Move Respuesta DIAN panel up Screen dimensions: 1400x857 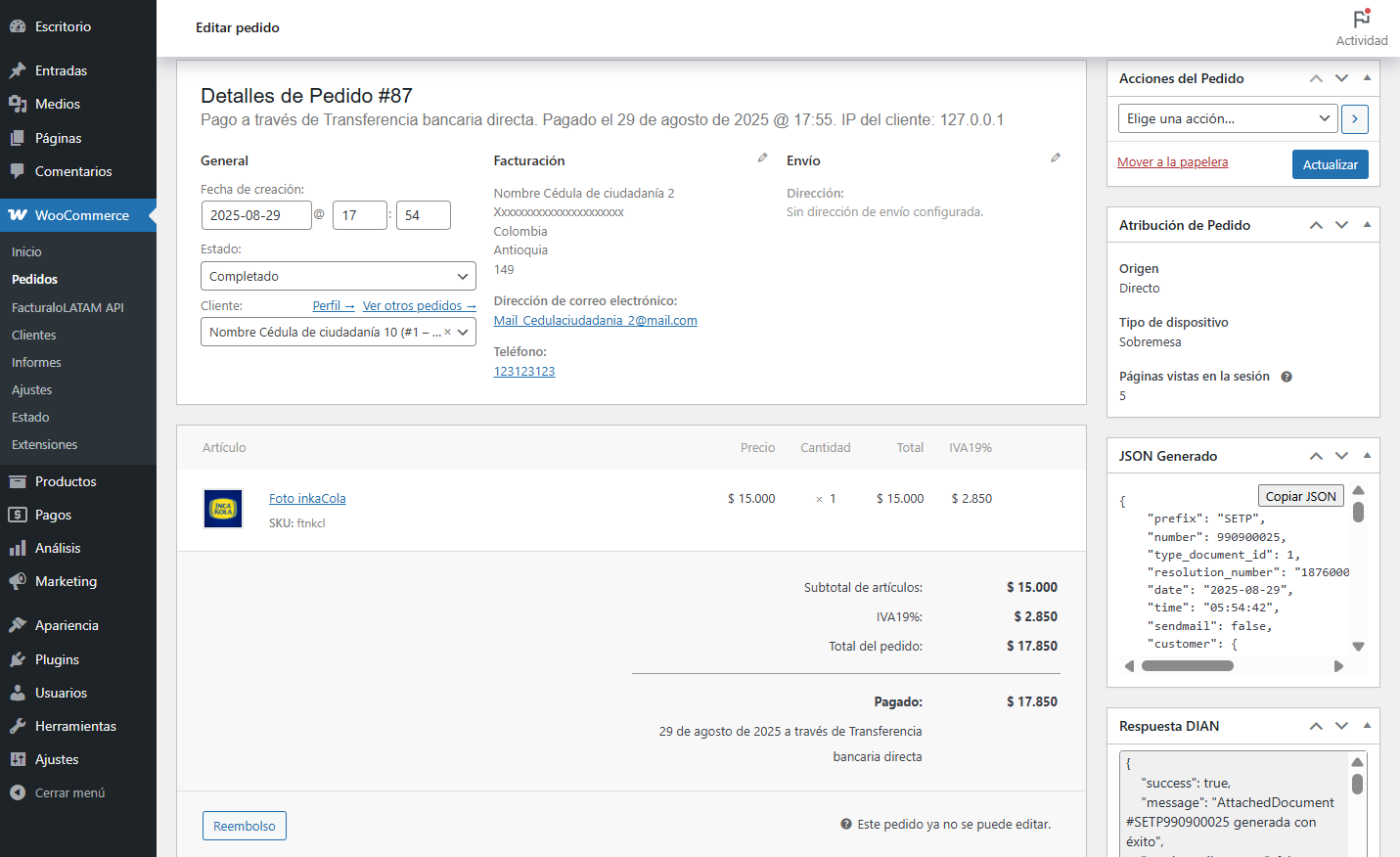1316,726
